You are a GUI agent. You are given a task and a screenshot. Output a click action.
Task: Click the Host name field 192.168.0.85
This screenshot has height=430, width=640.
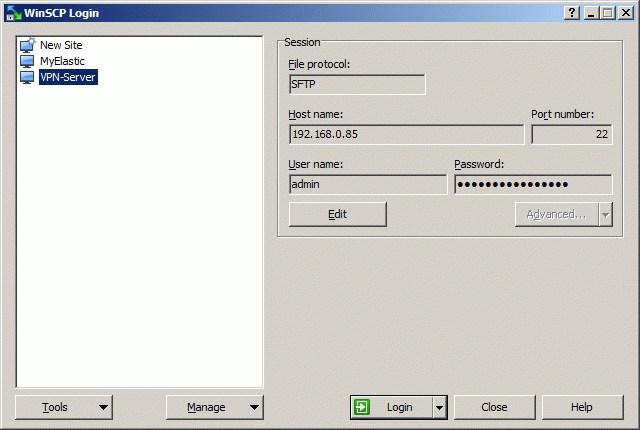click(407, 134)
